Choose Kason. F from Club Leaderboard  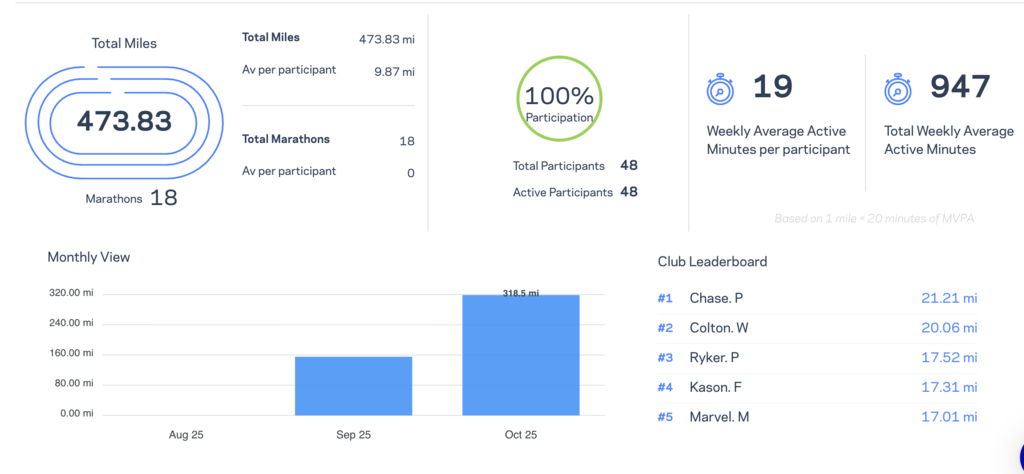(715, 387)
